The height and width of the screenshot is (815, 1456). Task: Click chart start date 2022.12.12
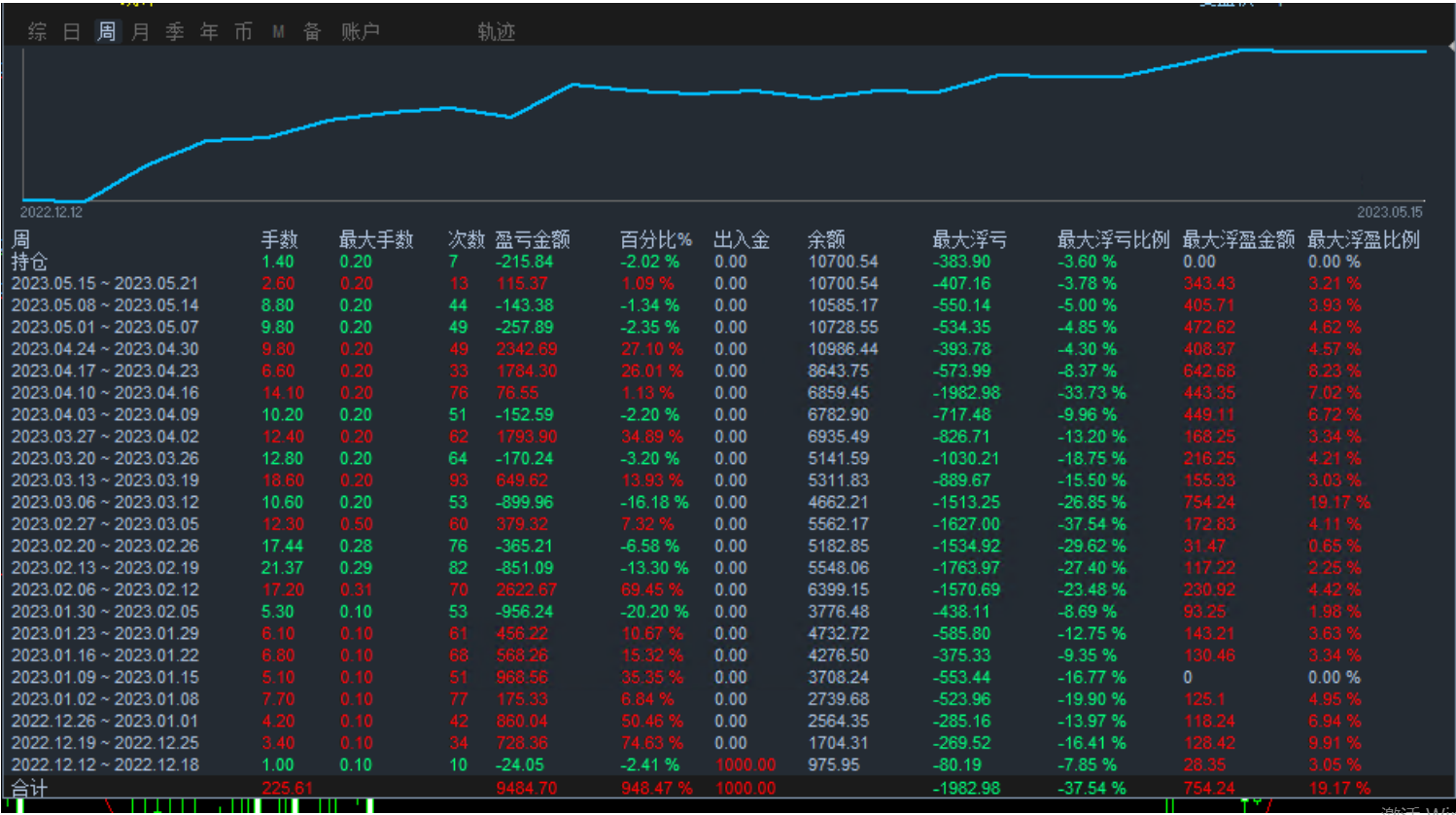(52, 212)
